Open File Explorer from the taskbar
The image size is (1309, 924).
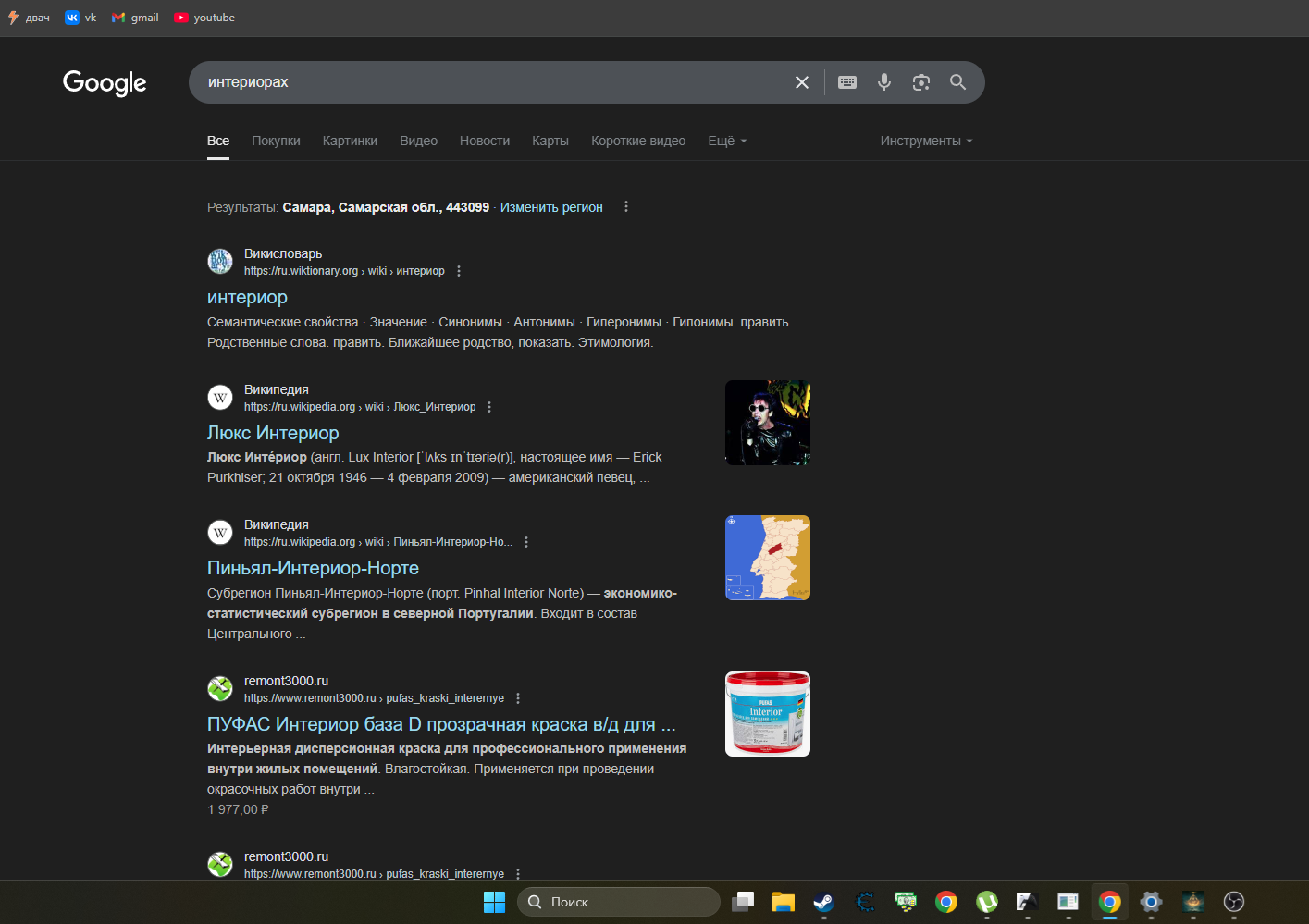784,902
